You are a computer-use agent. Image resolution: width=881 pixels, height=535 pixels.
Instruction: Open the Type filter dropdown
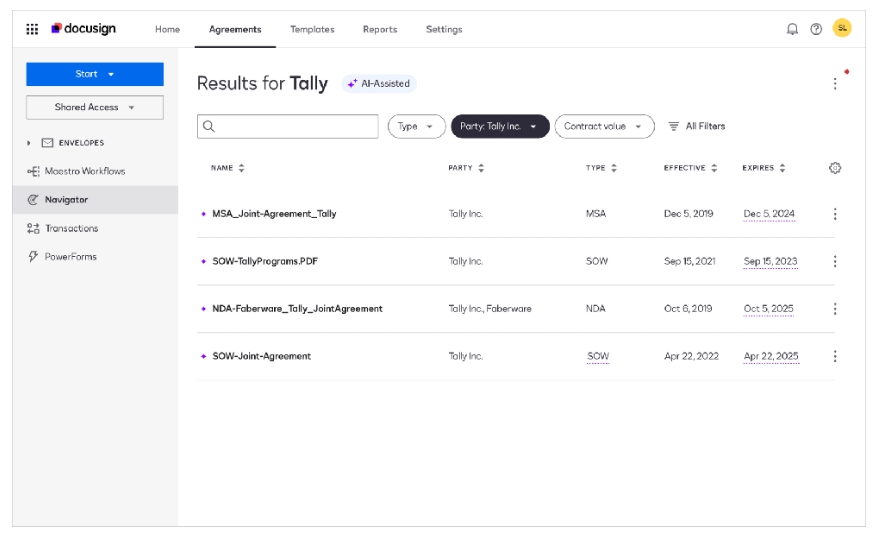click(416, 126)
